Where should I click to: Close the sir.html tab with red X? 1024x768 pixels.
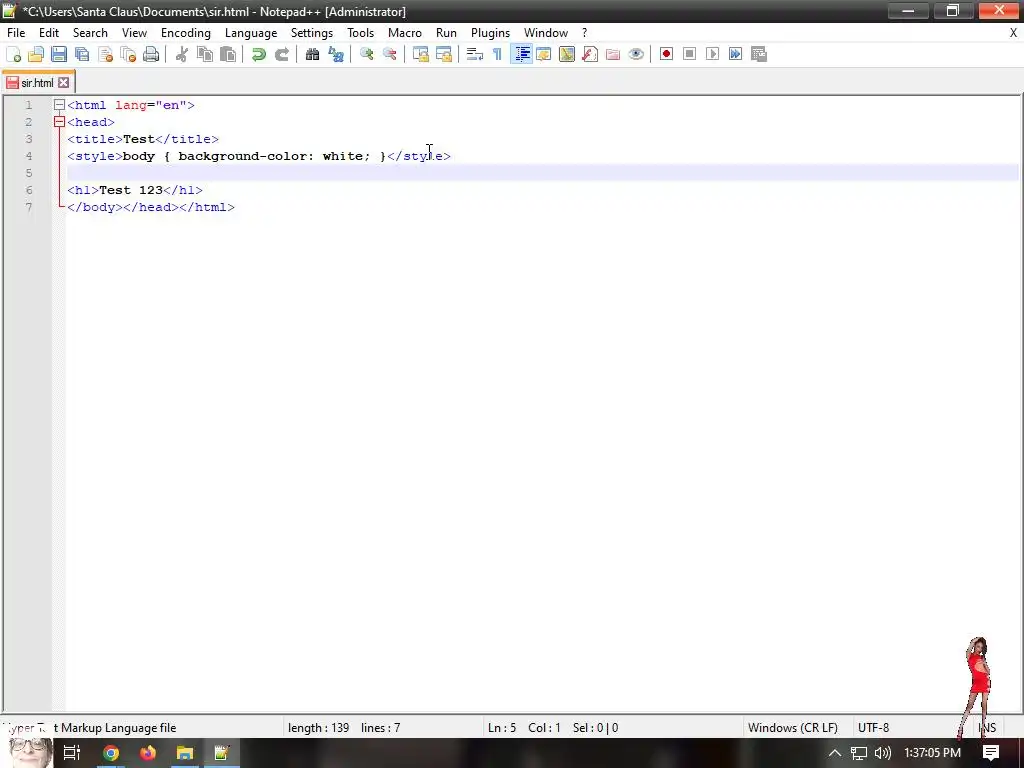pos(63,83)
